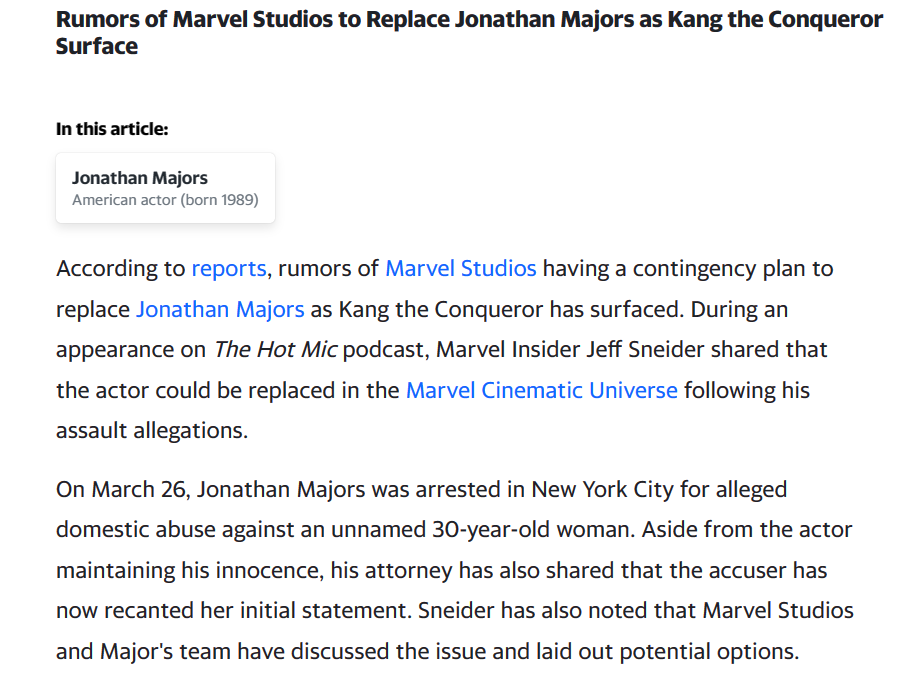Click "On March 26" at paragraph start

click(119, 490)
